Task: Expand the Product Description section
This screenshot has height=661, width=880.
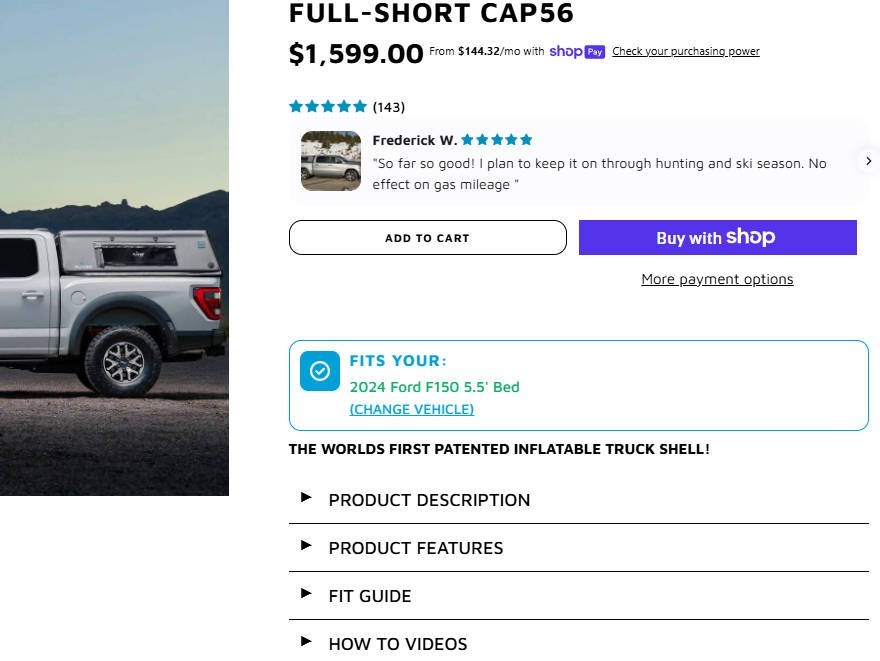Action: click(429, 500)
